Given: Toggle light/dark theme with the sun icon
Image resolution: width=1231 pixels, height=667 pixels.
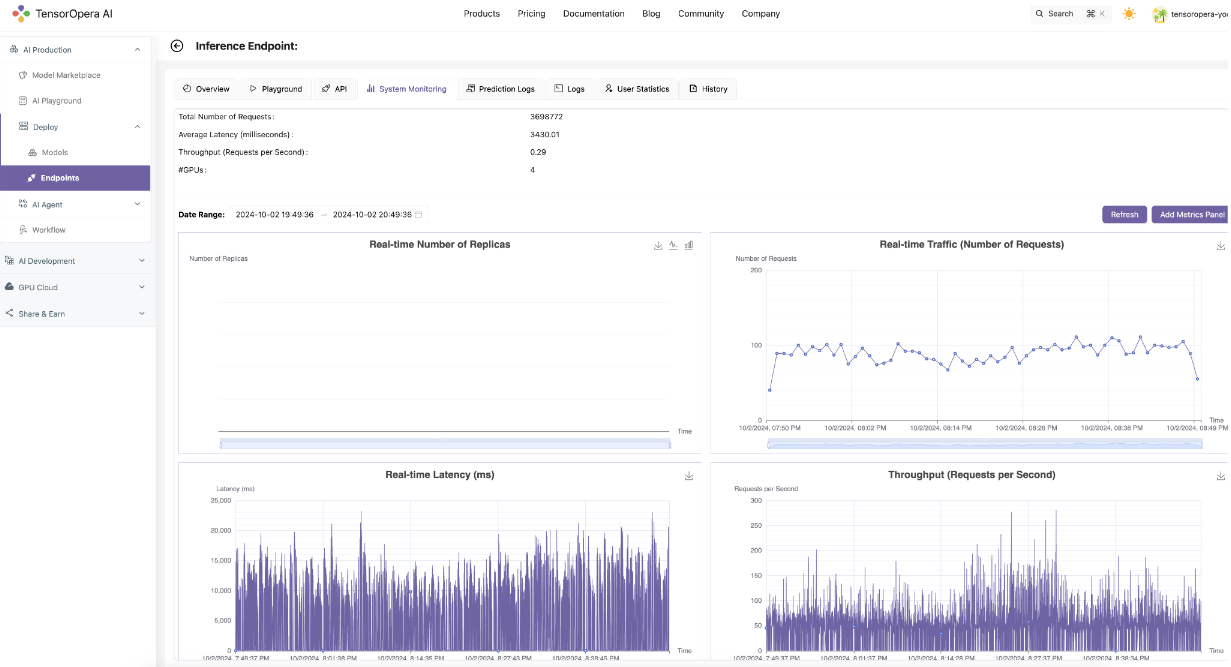Looking at the screenshot, I should pos(1129,13).
